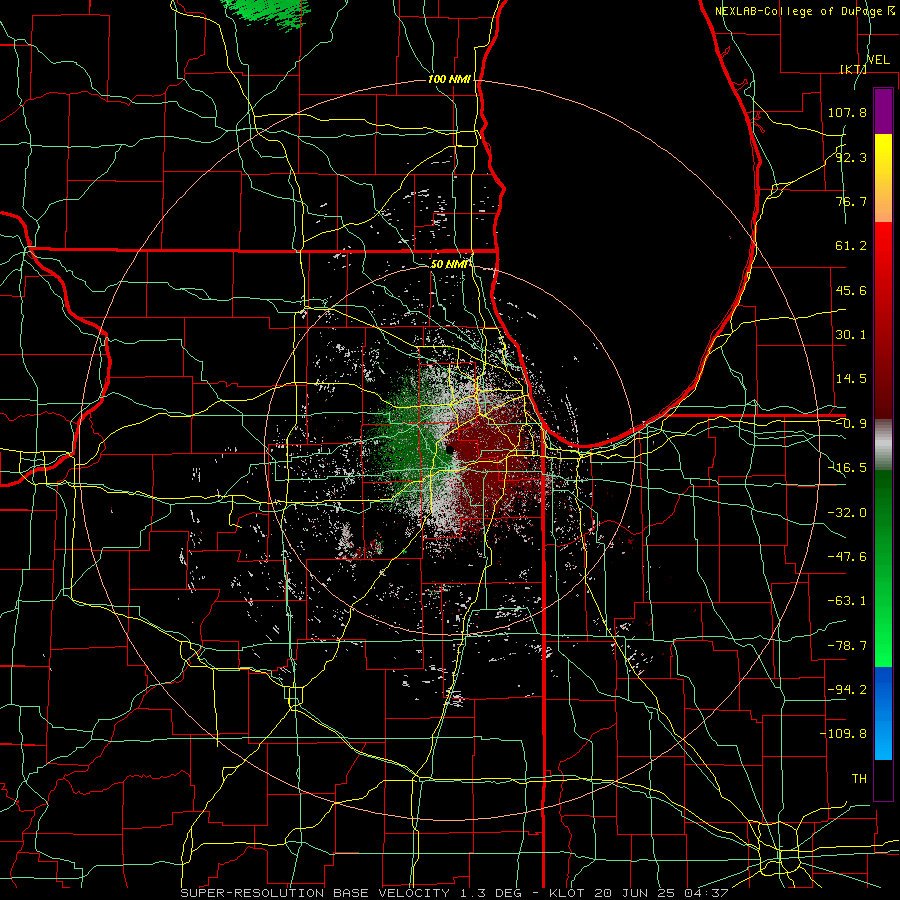Click the 107.8 scale value
900x900 pixels.
pyautogui.click(x=847, y=112)
